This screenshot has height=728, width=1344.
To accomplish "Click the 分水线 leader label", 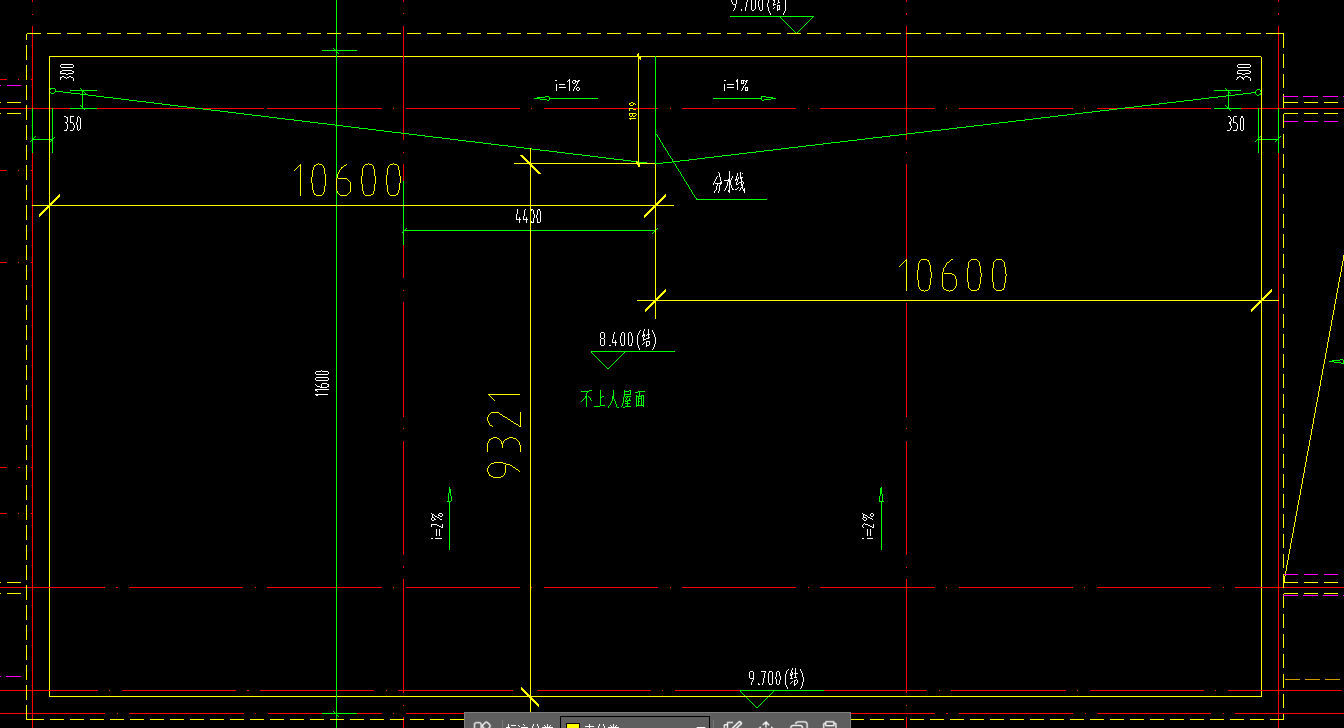I will coord(729,183).
